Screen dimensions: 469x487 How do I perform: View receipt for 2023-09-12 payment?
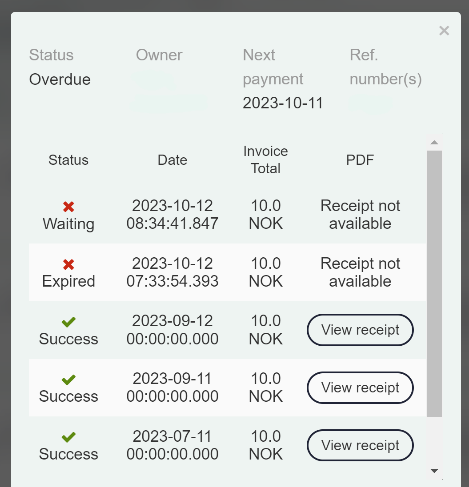coord(360,330)
